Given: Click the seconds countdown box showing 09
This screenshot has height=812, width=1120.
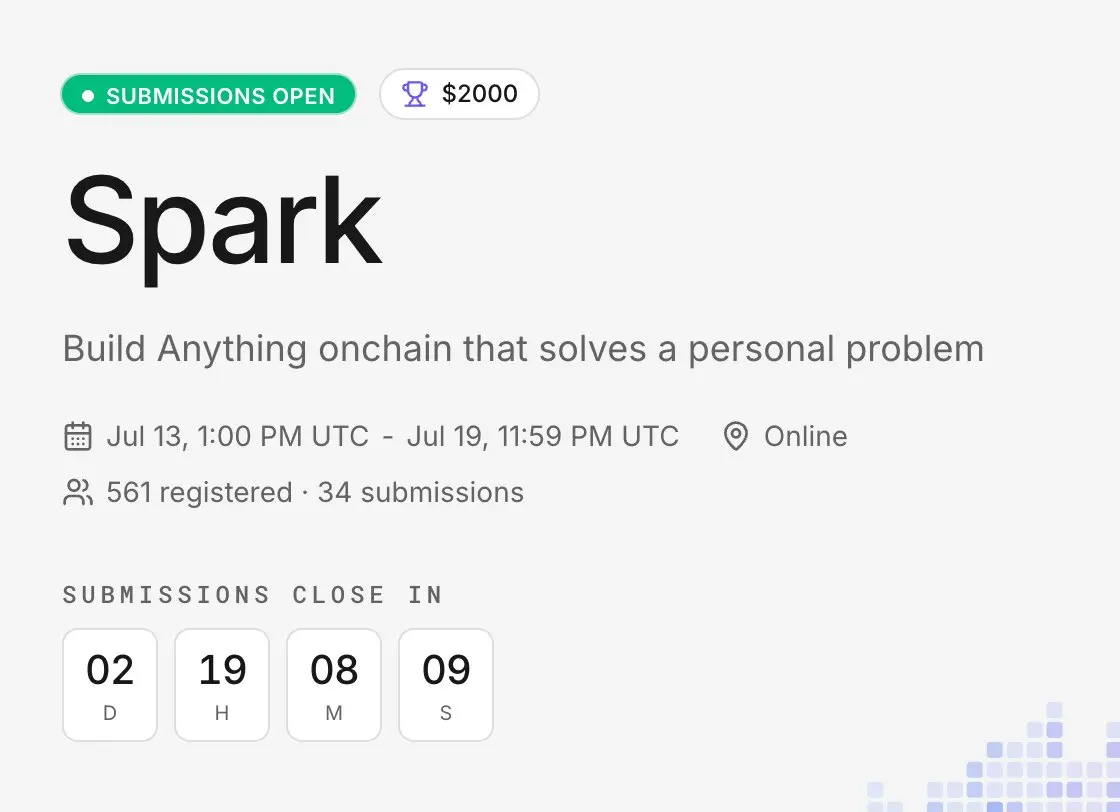Looking at the screenshot, I should (446, 685).
